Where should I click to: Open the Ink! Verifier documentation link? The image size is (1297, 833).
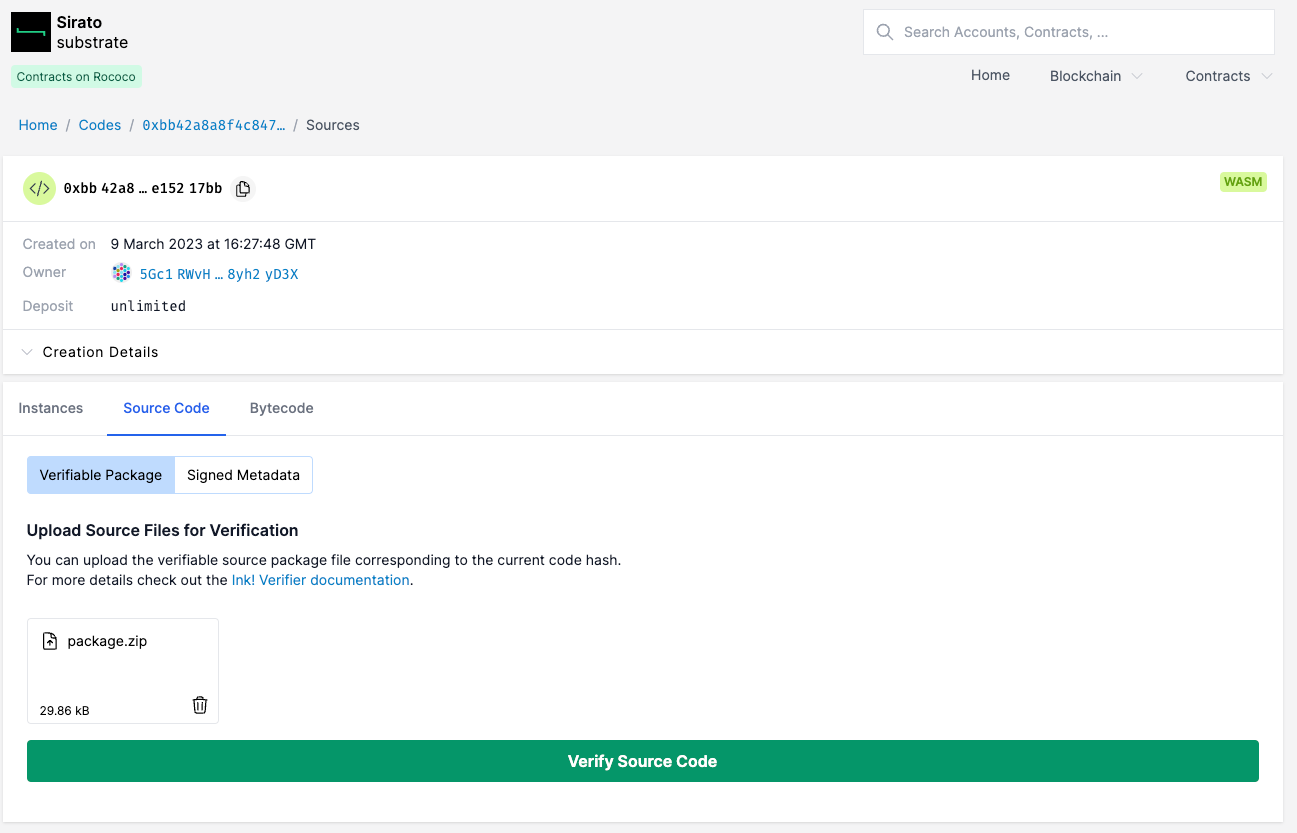click(320, 580)
